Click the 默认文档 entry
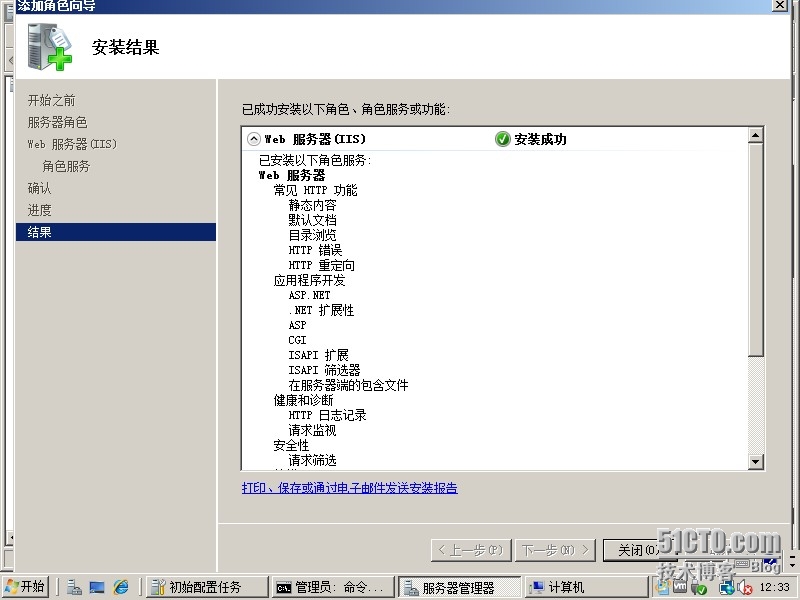Image resolution: width=800 pixels, height=600 pixels. point(312,220)
